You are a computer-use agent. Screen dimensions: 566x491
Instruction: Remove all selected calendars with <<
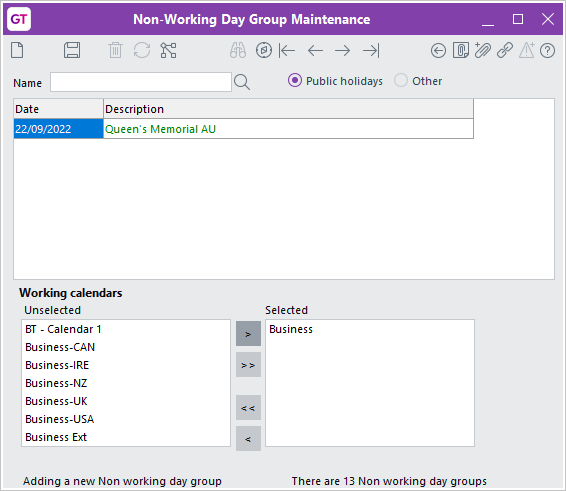point(248,408)
